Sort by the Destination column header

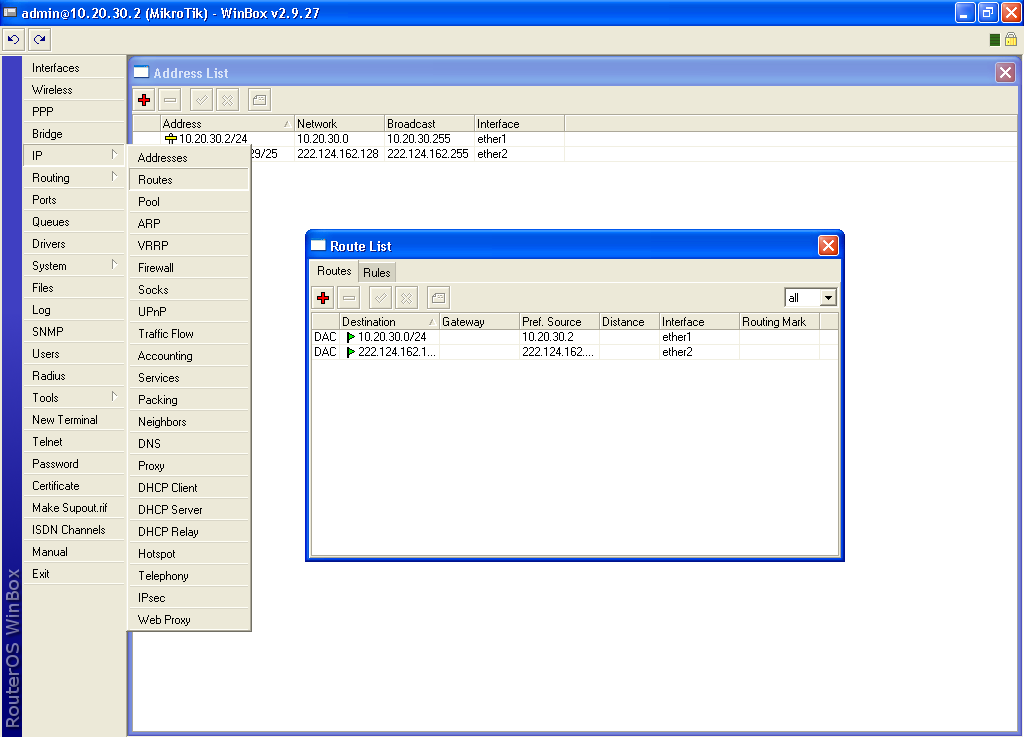point(389,322)
